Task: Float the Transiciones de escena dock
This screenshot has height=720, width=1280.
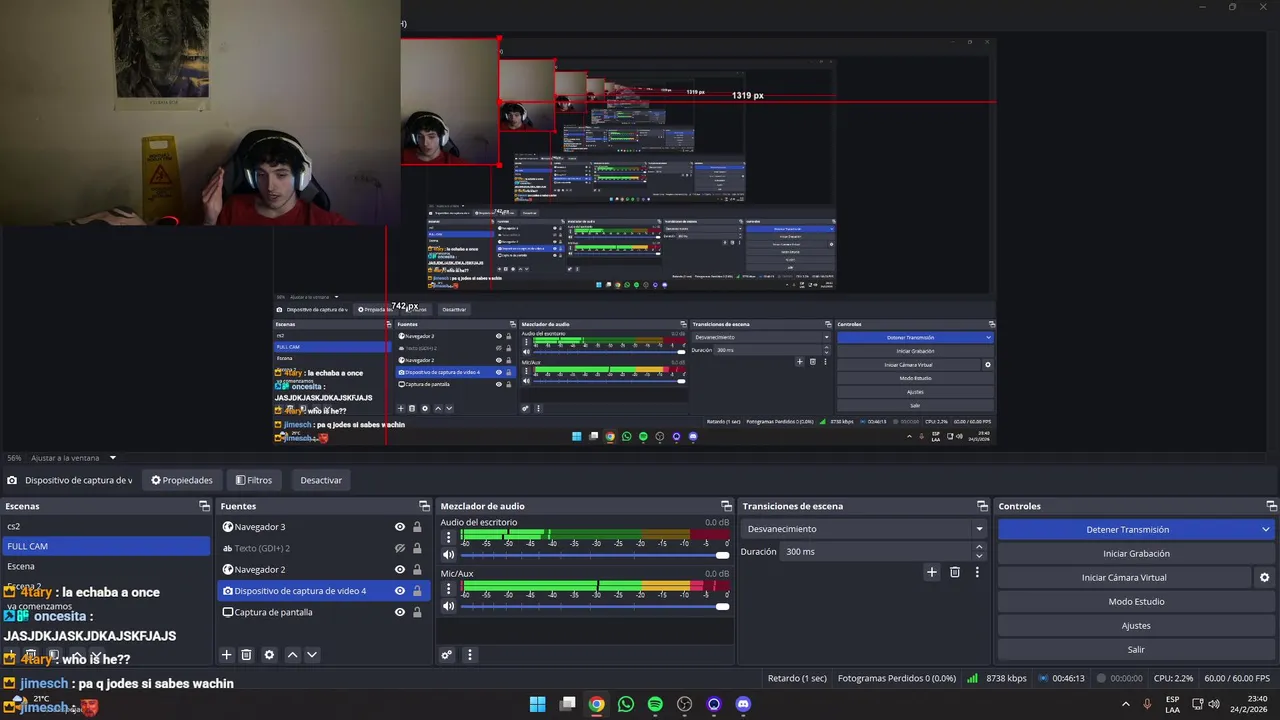Action: pyautogui.click(x=982, y=506)
